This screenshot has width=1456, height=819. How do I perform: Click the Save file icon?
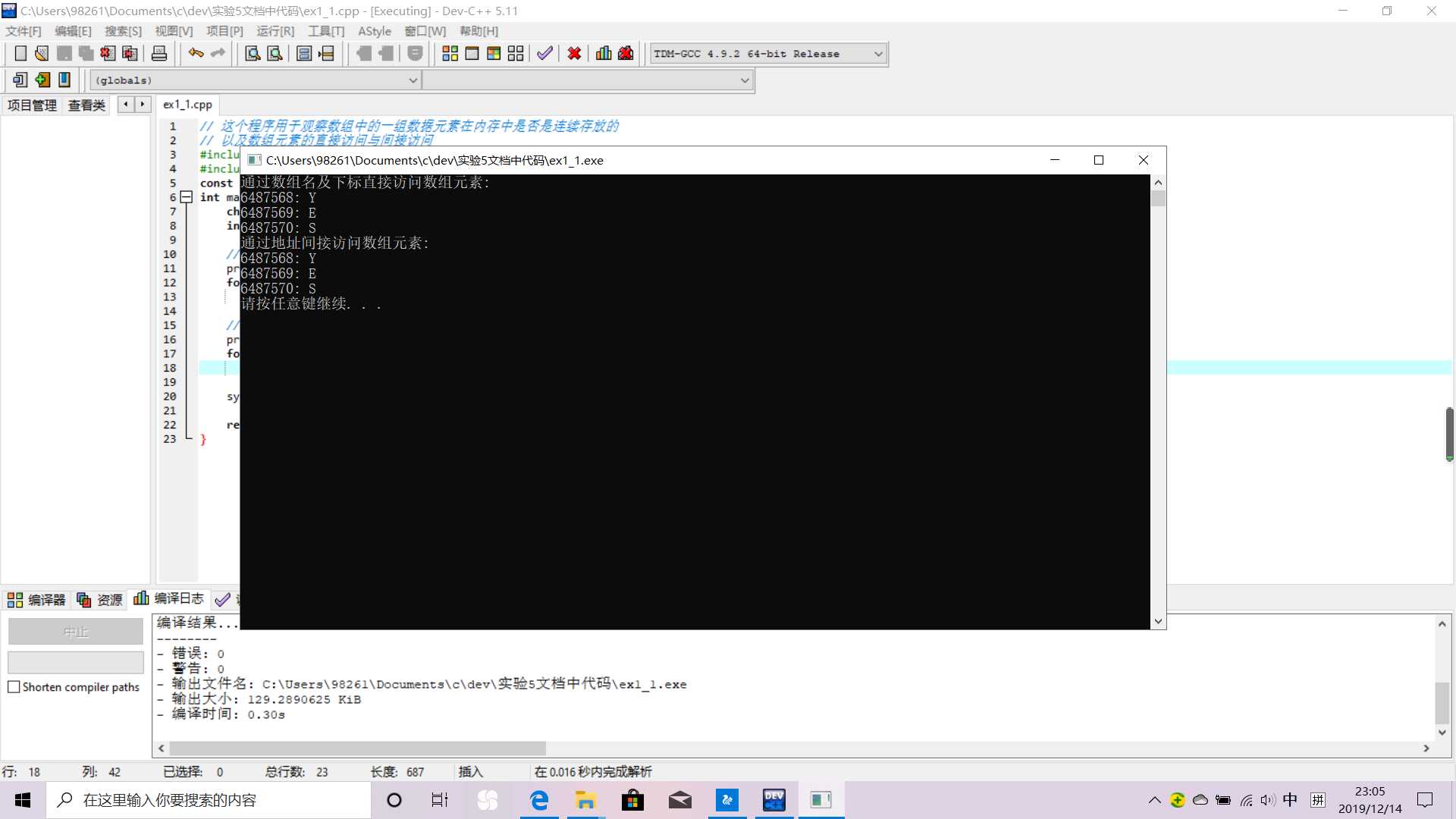click(64, 53)
